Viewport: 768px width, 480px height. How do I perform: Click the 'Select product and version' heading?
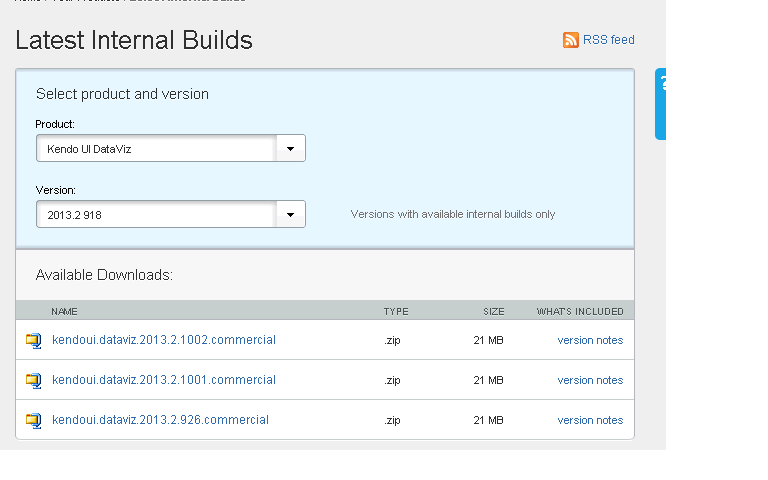pyautogui.click(x=122, y=94)
